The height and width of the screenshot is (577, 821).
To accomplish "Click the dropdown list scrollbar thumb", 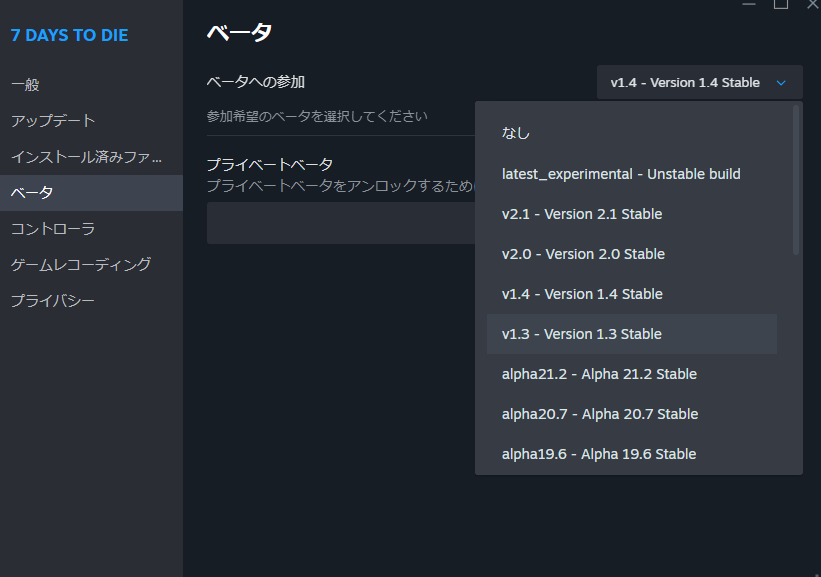I will [x=796, y=180].
